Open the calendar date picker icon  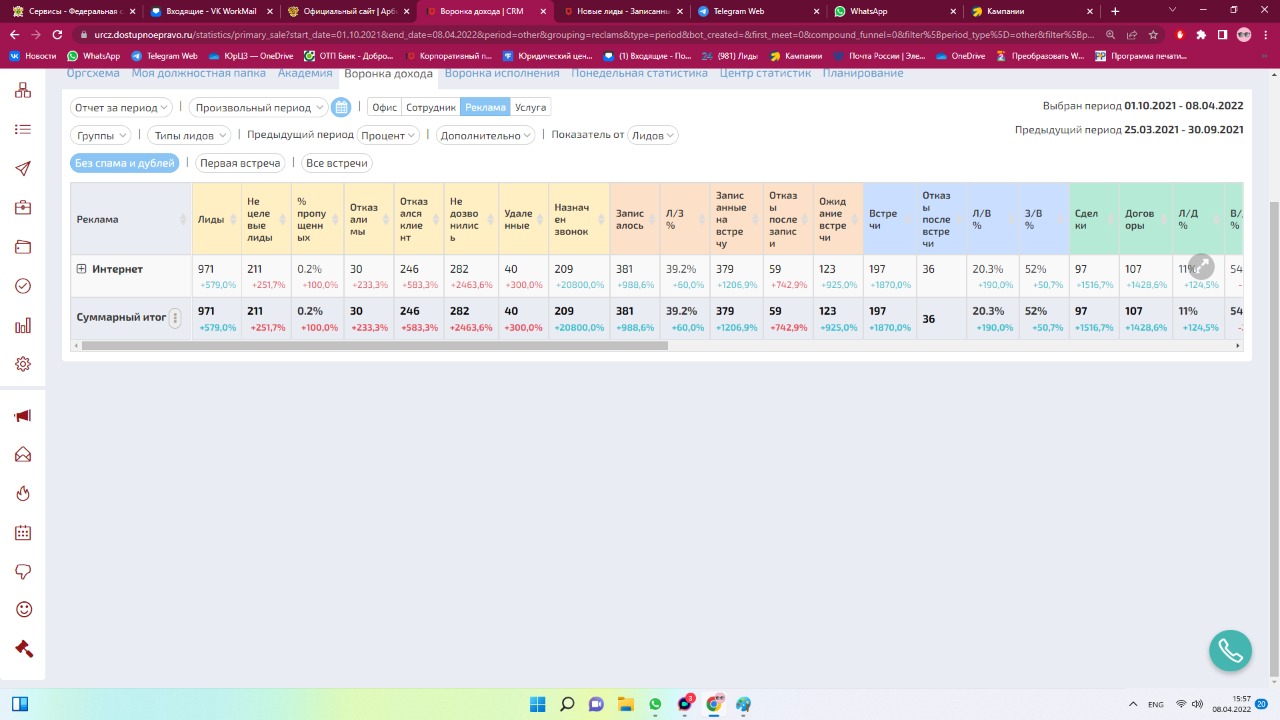click(341, 107)
